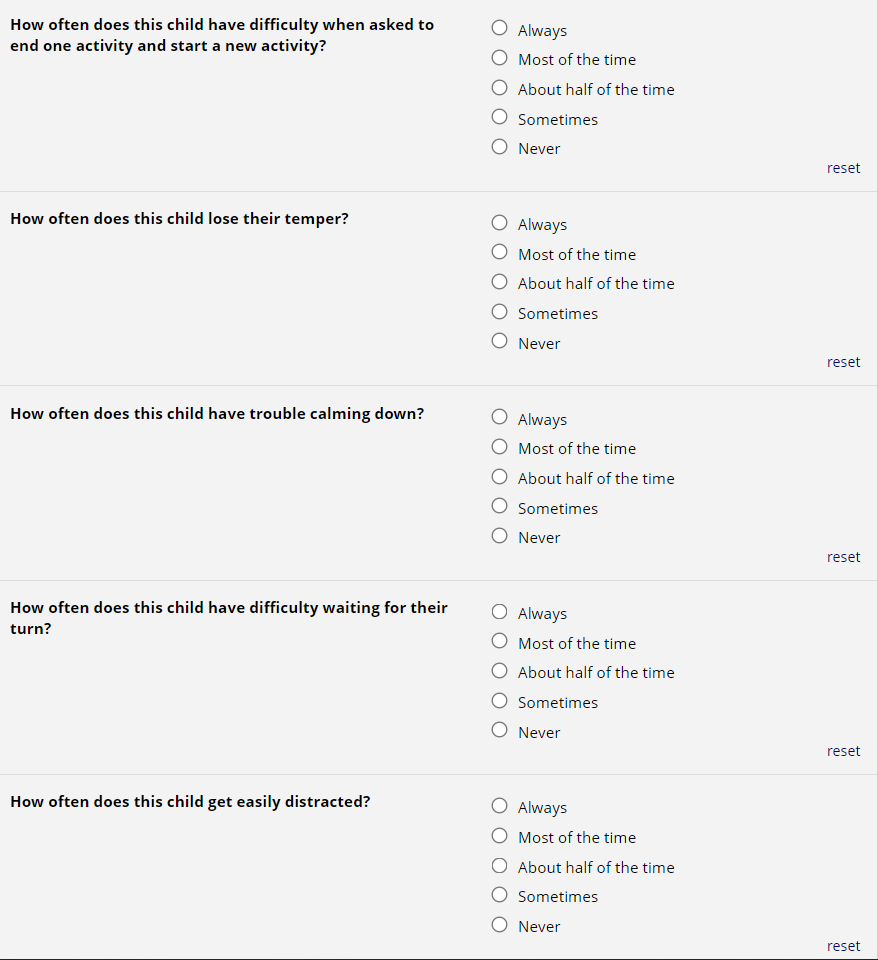The height and width of the screenshot is (960, 878).
Task: Reset the end-activity difficulty question answer
Action: (843, 168)
